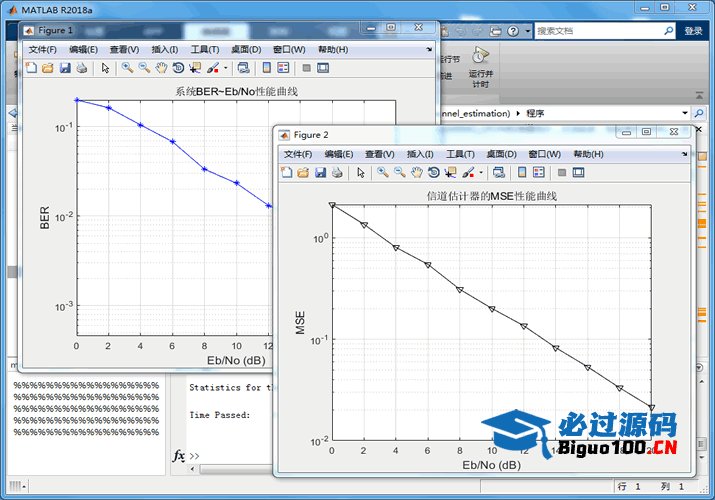The image size is (715, 500).
Task: Open 工具(T) menu in Figure 1
Action: click(x=205, y=50)
